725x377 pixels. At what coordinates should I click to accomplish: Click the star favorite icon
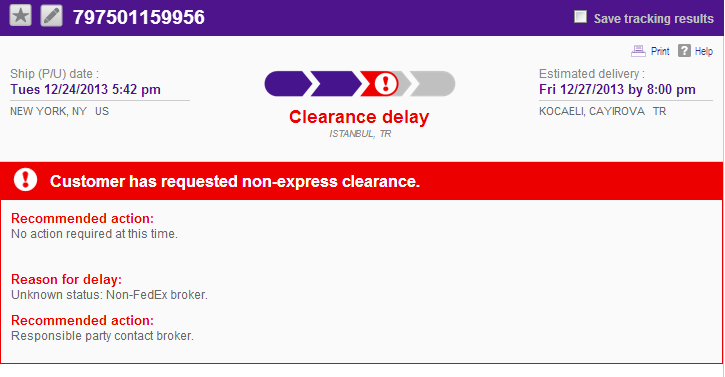tap(20, 15)
